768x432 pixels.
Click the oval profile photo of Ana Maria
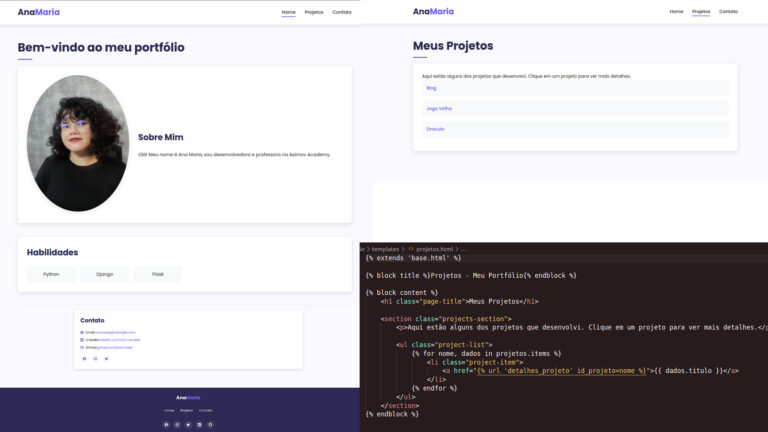[x=78, y=143]
